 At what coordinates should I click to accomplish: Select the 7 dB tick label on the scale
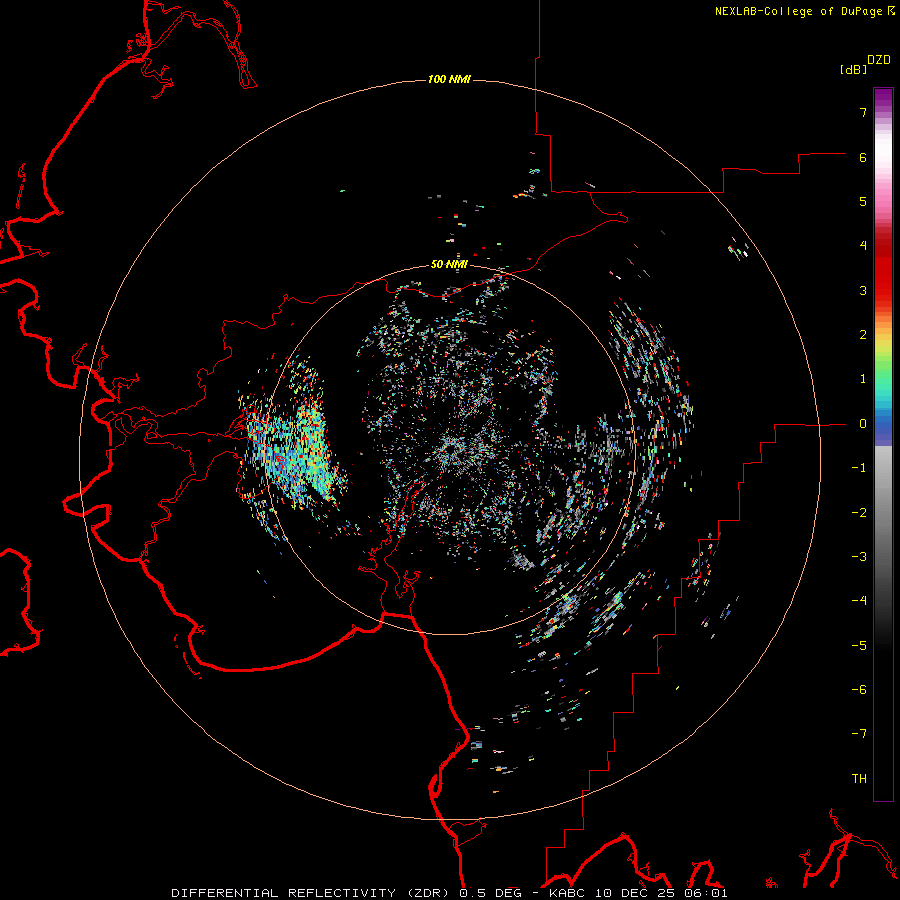[863, 112]
